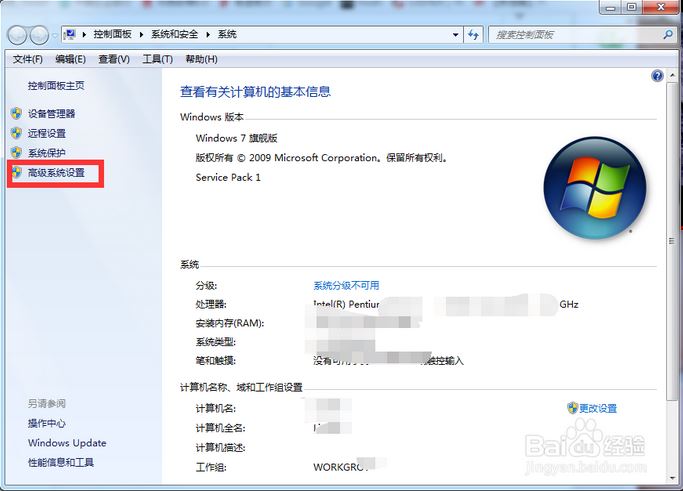Open the 查看(V) menu
The image size is (683, 491).
click(114, 59)
